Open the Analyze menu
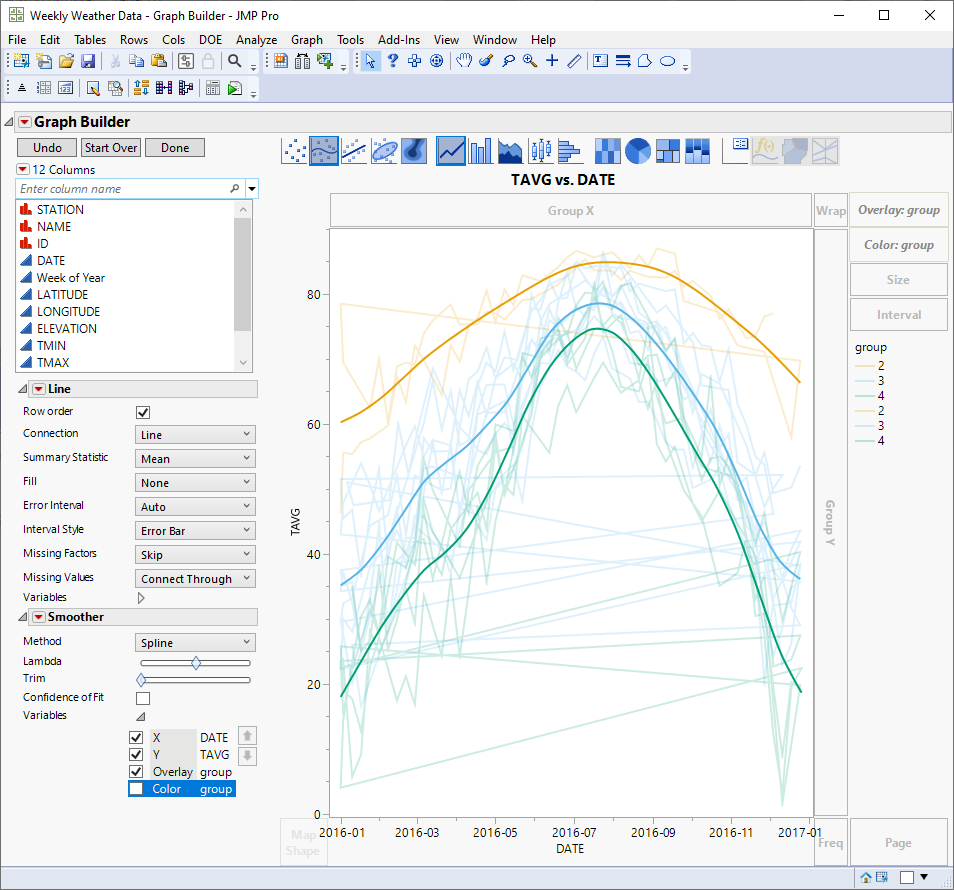Screen dimensions: 954x890 (256, 40)
